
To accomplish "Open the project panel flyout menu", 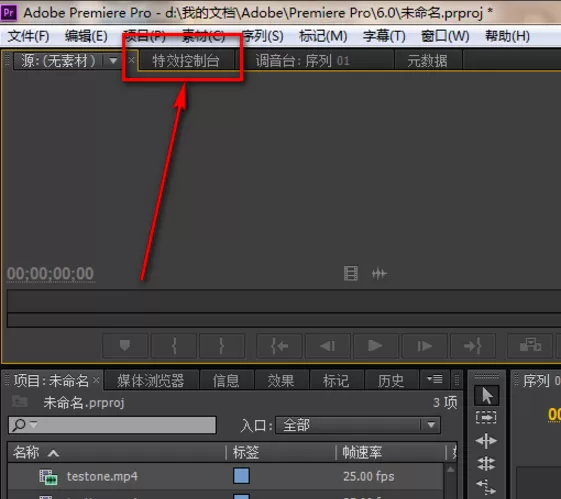I will coord(435,379).
